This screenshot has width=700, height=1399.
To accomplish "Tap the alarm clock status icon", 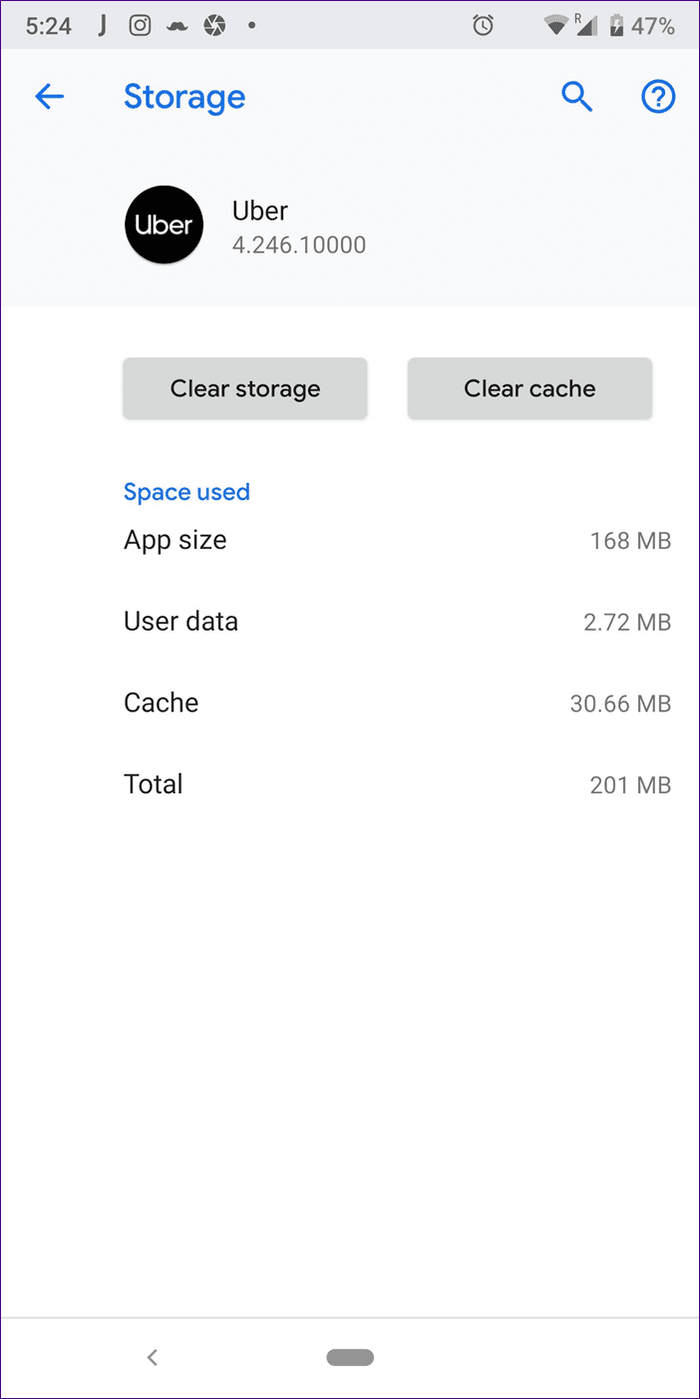I will point(483,25).
